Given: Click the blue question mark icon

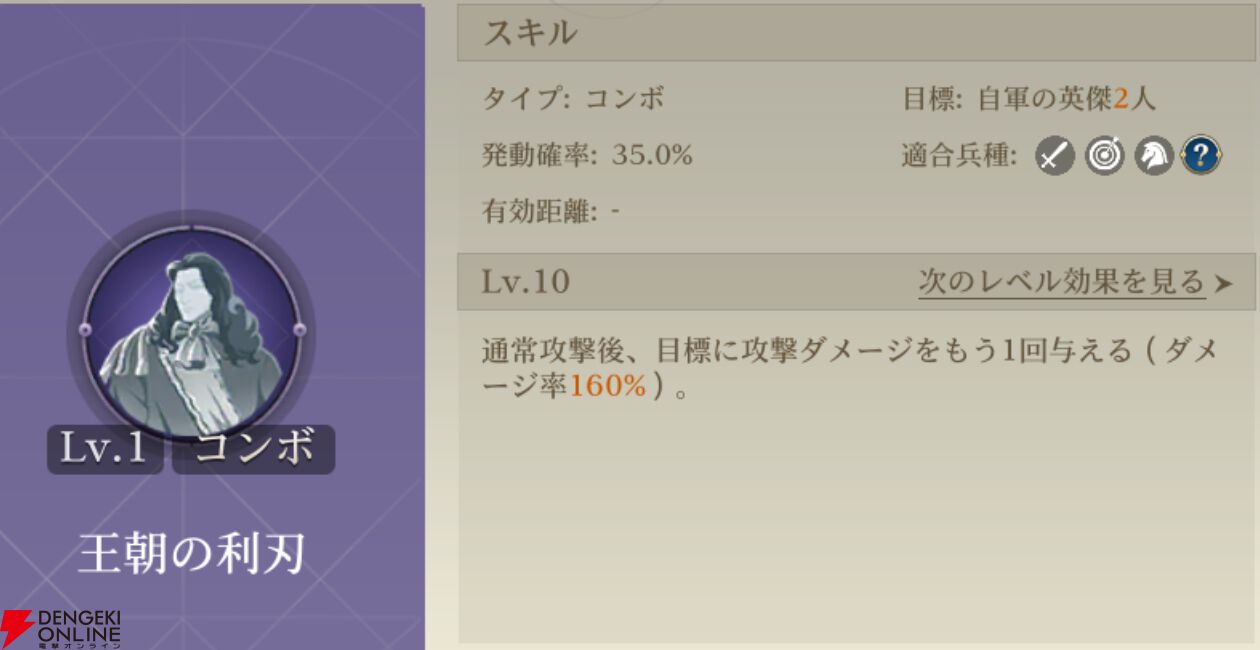Looking at the screenshot, I should click(x=1201, y=156).
